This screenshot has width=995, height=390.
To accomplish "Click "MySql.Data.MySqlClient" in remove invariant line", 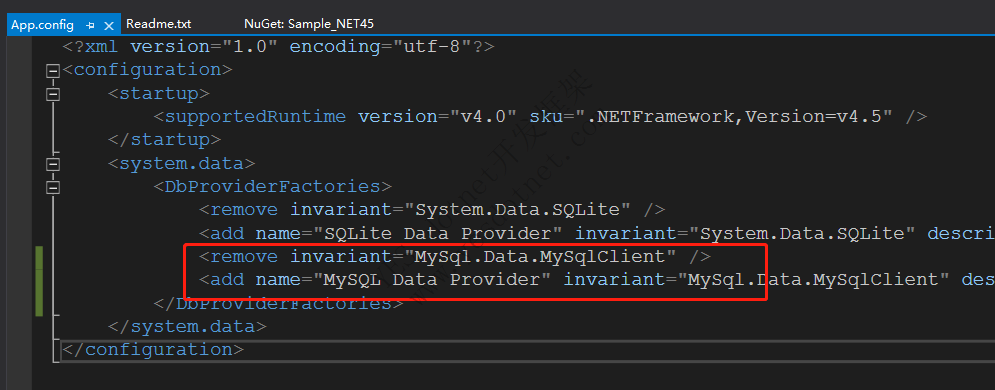I will pos(545,257).
